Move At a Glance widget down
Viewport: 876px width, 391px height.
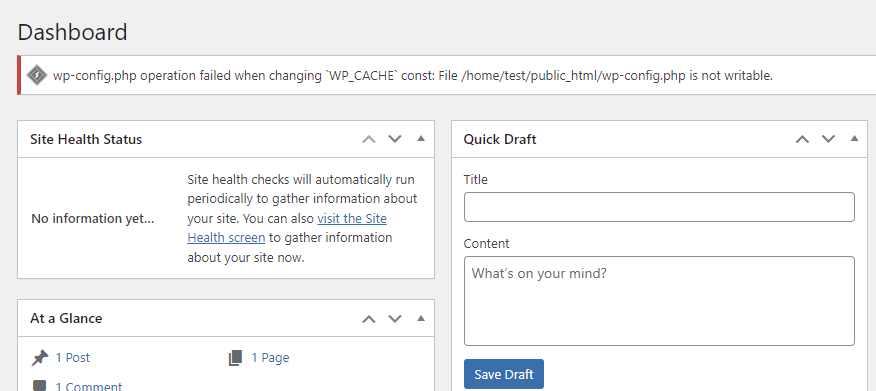[395, 319]
